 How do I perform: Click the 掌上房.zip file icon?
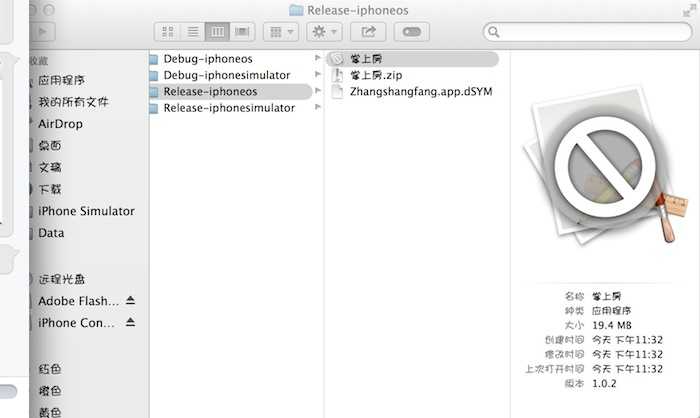[x=338, y=75]
